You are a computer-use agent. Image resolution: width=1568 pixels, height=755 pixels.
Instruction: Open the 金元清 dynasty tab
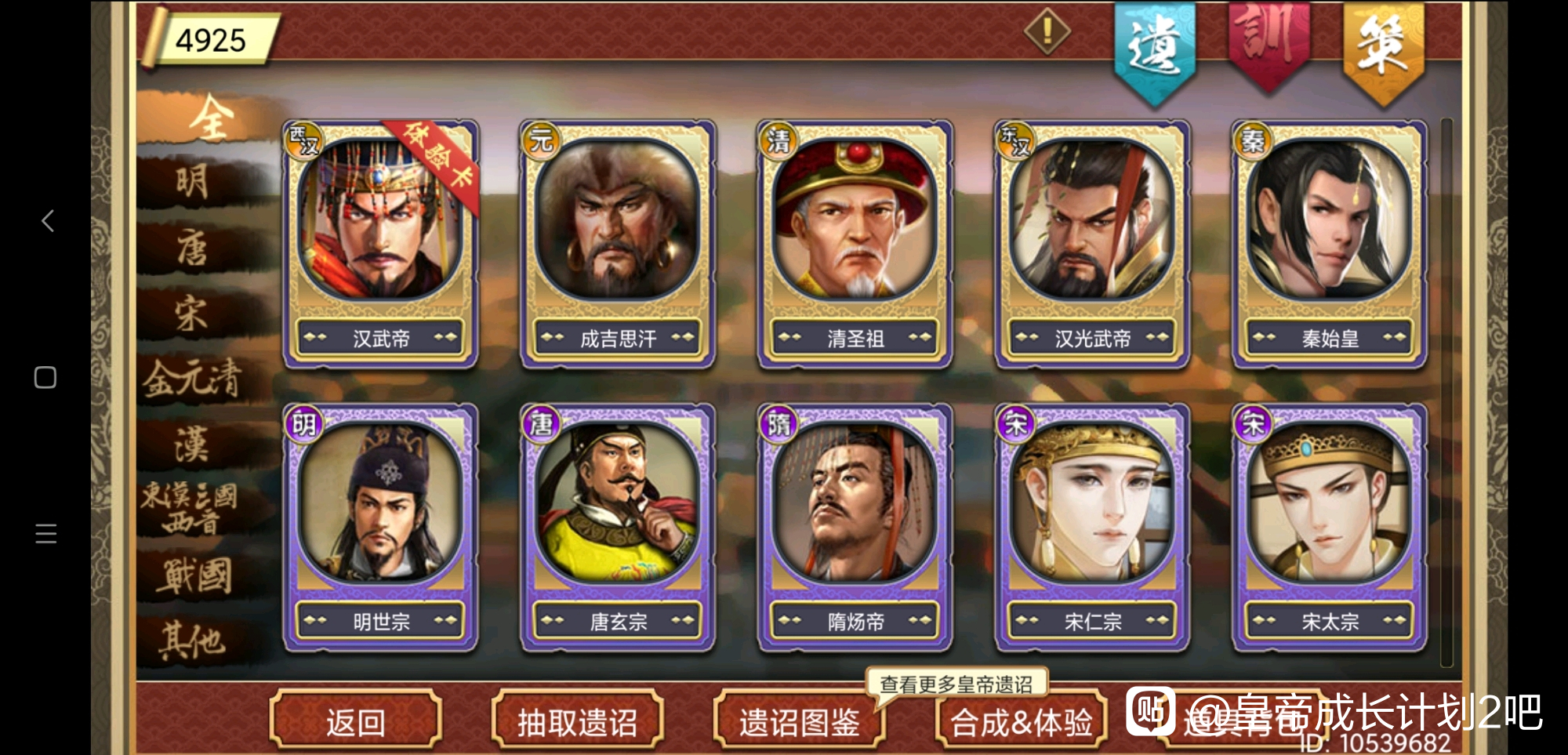194,379
